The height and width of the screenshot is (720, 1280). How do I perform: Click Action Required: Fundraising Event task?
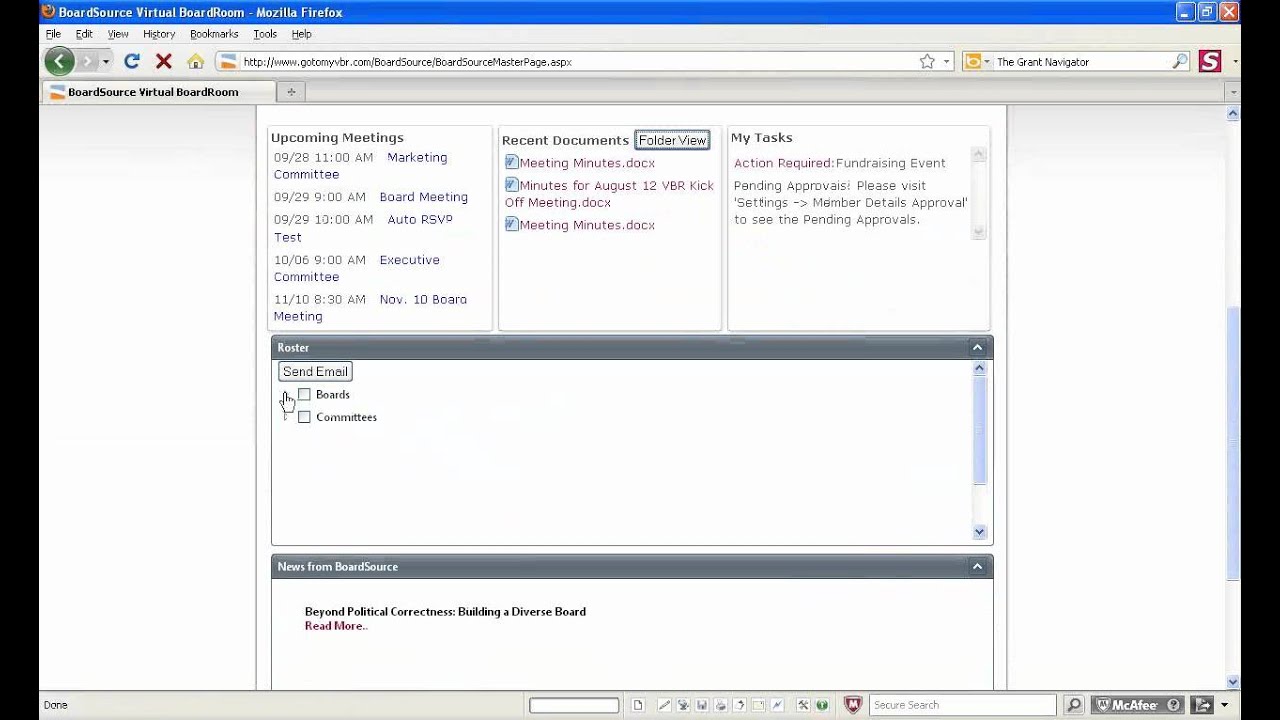(x=839, y=163)
